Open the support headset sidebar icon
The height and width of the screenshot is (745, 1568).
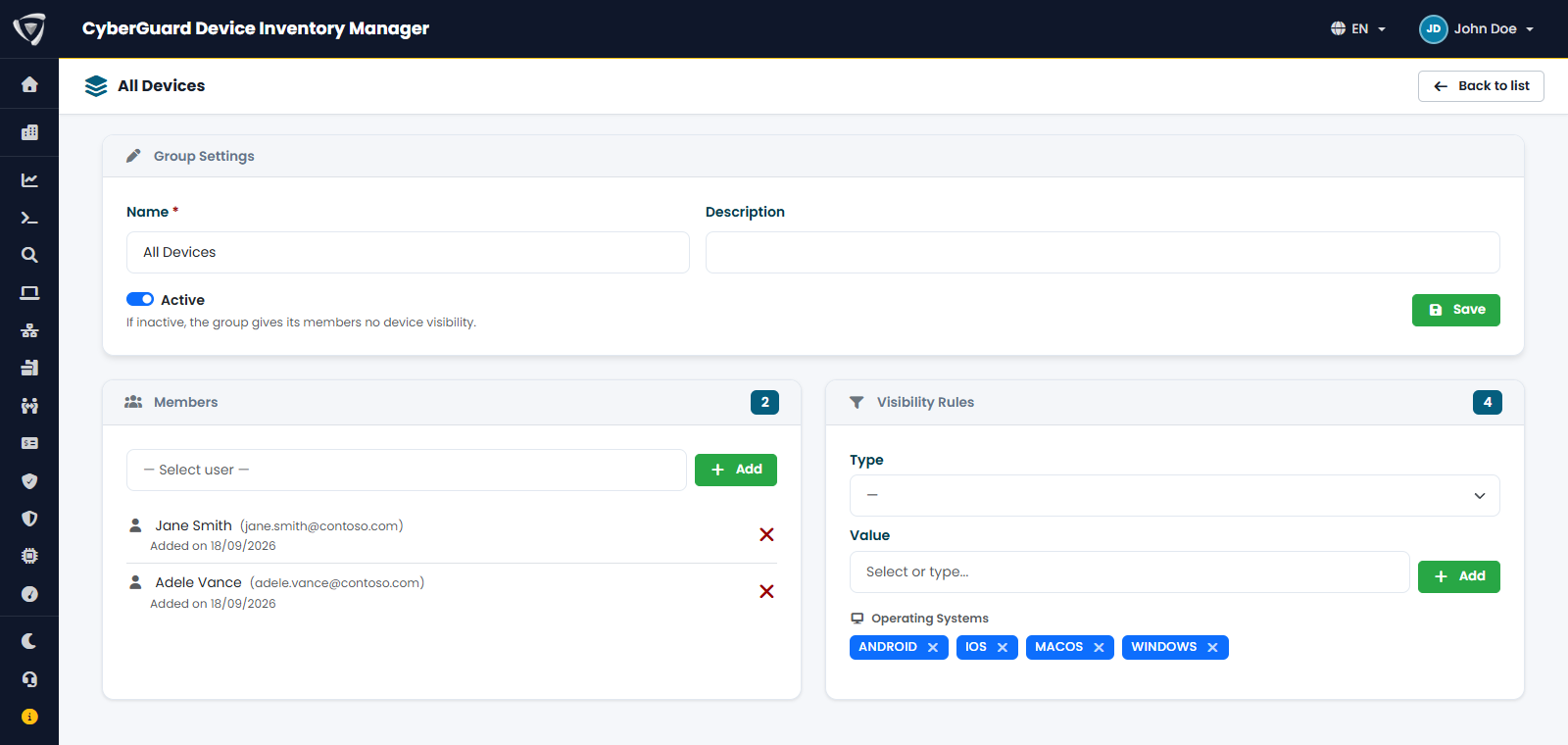(29, 679)
